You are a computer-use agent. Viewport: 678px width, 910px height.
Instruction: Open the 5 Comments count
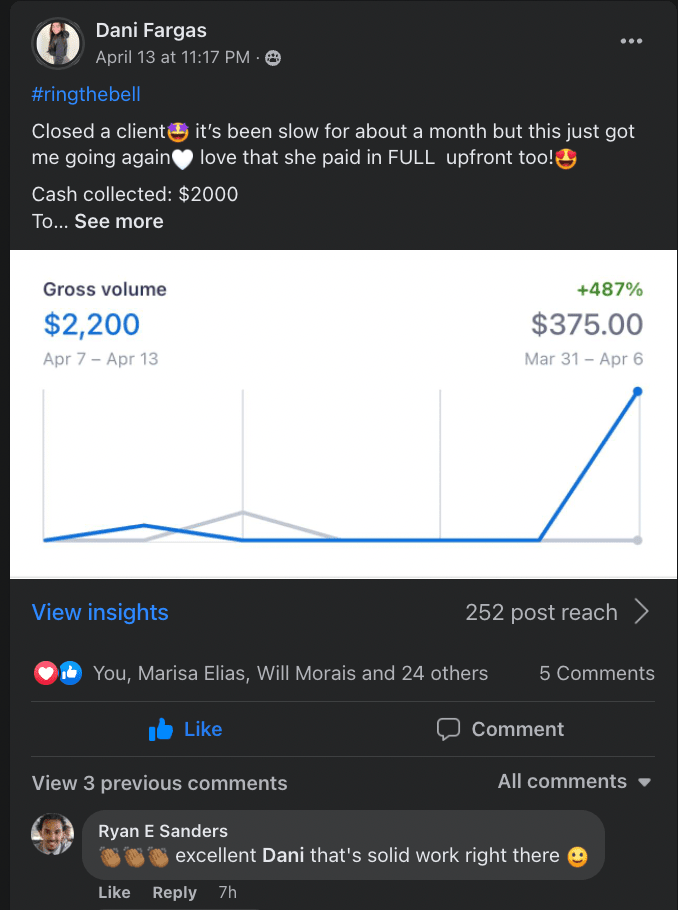click(x=596, y=673)
